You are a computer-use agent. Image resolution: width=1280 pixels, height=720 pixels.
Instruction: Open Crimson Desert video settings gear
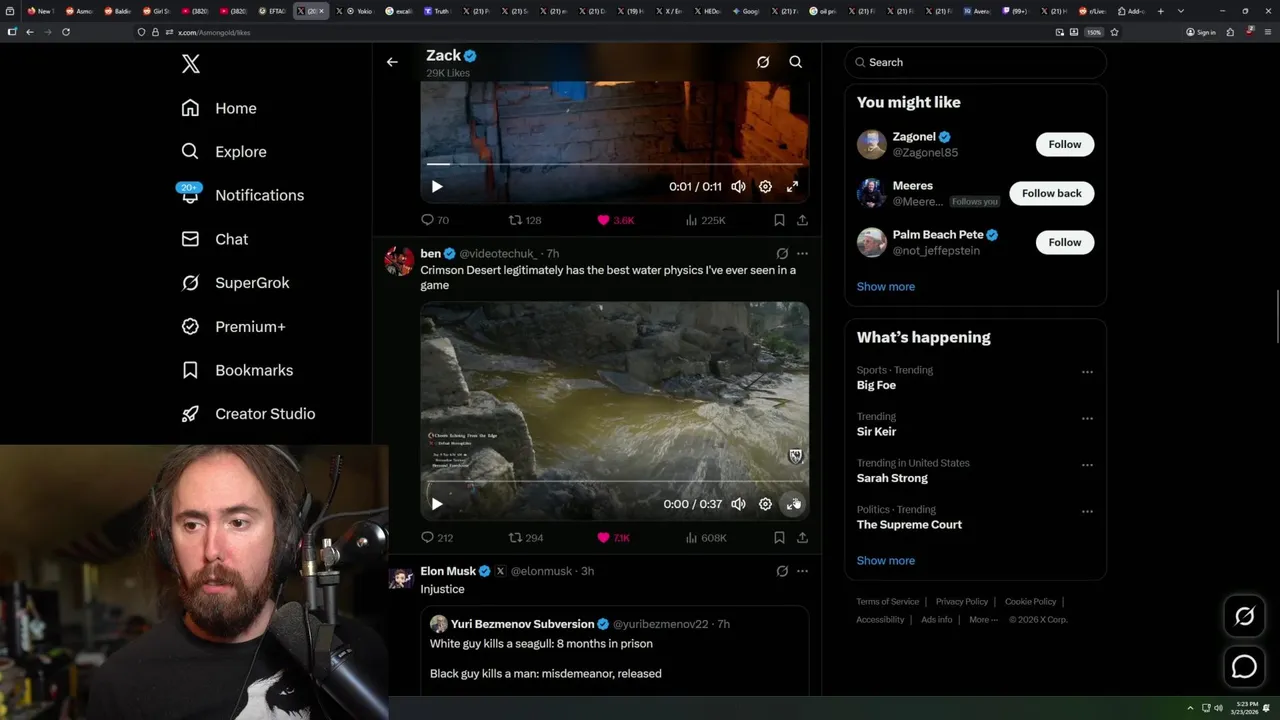765,504
